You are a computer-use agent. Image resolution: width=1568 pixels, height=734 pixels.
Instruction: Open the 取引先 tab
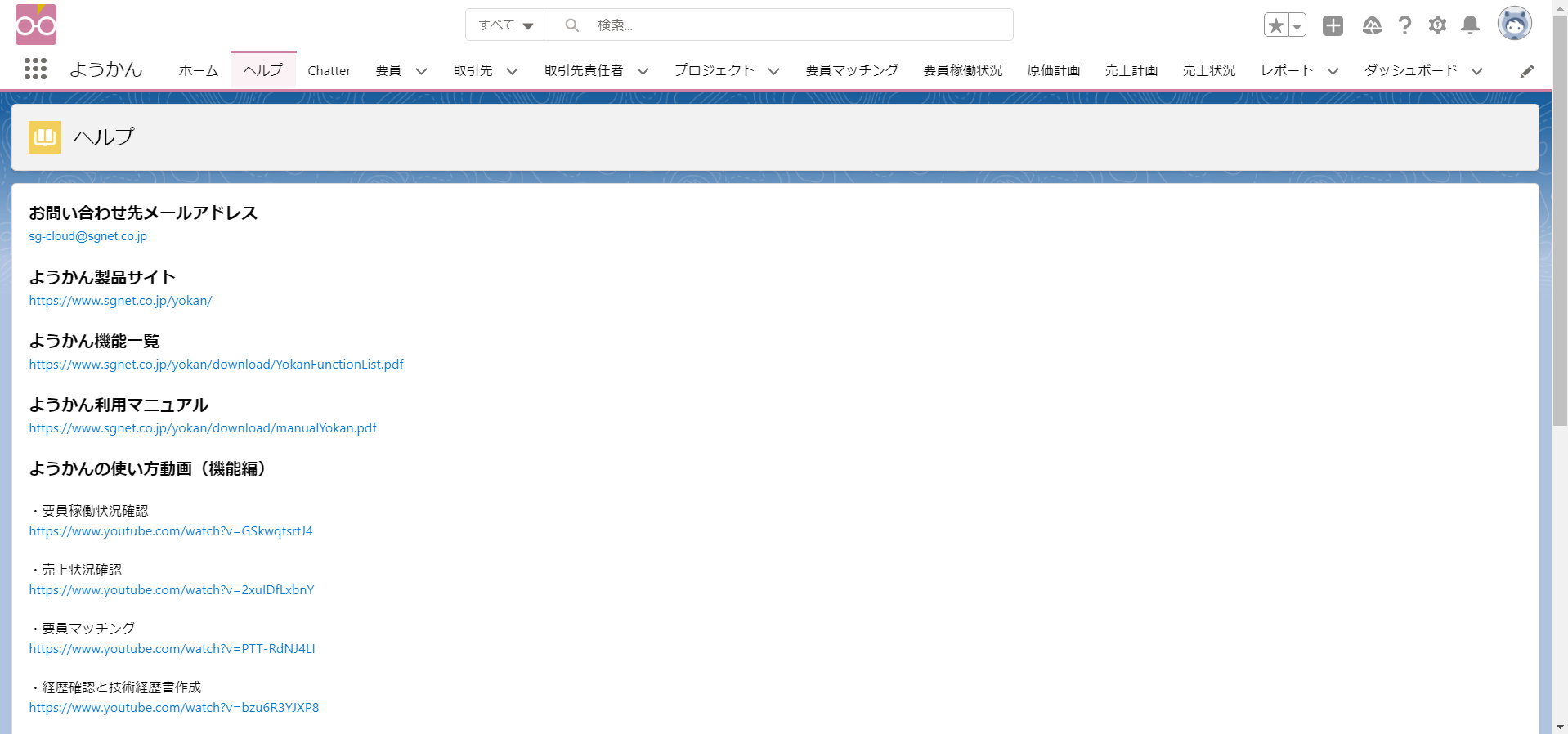(x=473, y=70)
